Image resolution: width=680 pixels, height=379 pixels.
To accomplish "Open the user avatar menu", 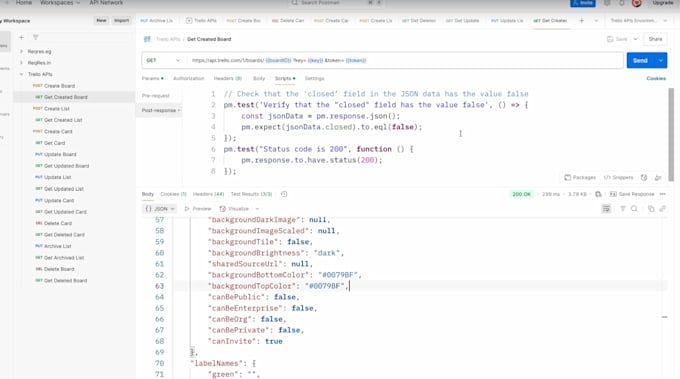I will tap(636, 3).
